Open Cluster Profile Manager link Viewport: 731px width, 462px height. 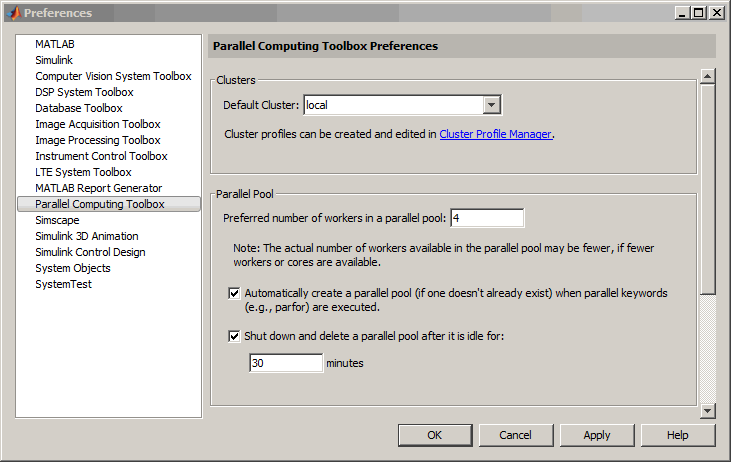[x=496, y=134]
